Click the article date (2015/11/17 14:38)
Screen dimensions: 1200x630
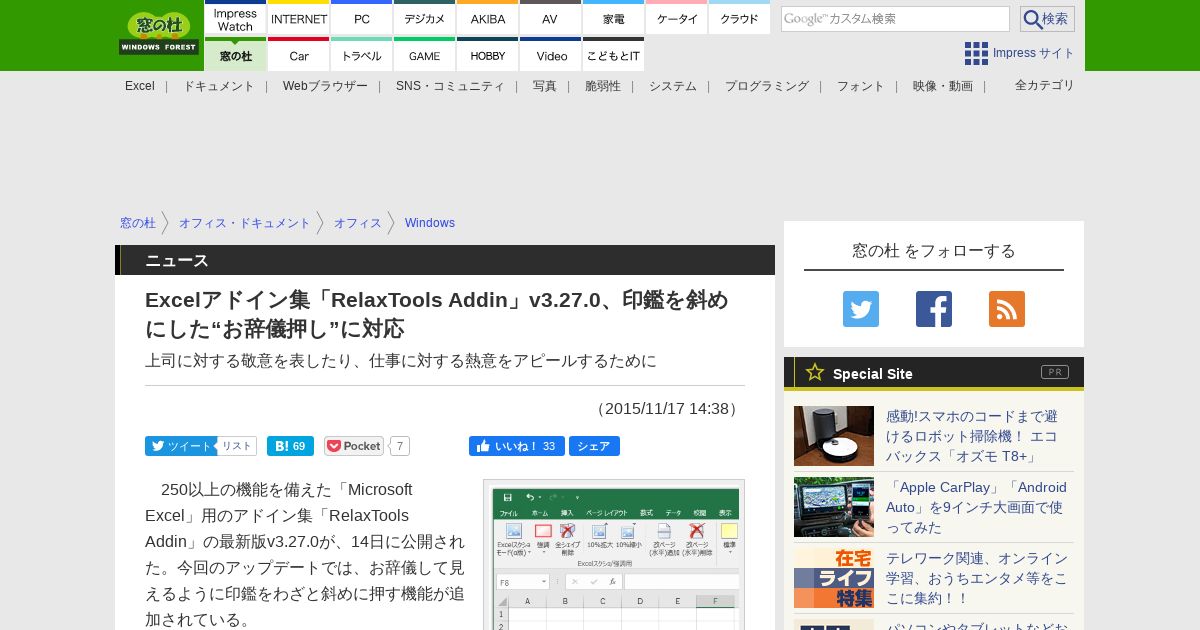tap(667, 408)
